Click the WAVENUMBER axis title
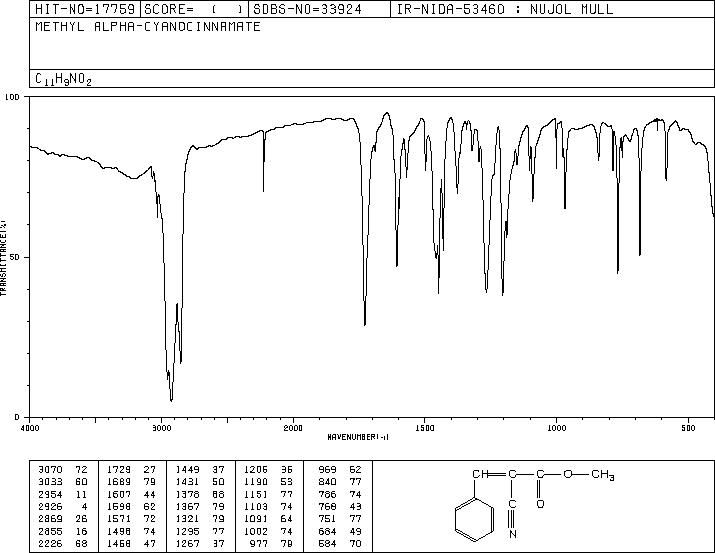This screenshot has width=715, height=553. (x=358, y=437)
